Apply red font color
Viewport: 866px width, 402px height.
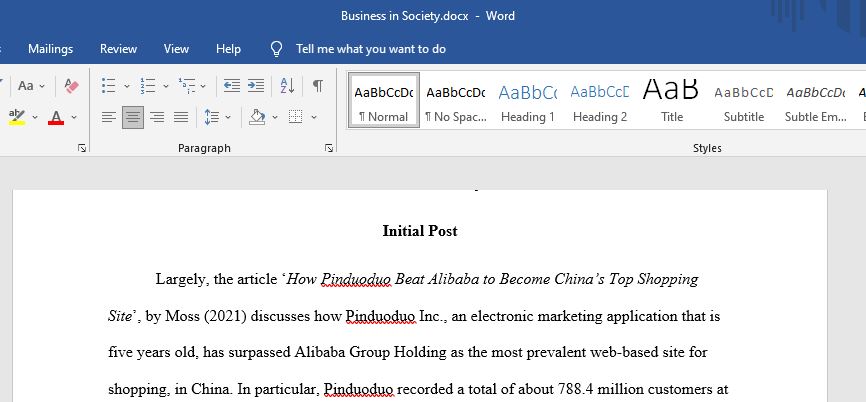click(56, 117)
